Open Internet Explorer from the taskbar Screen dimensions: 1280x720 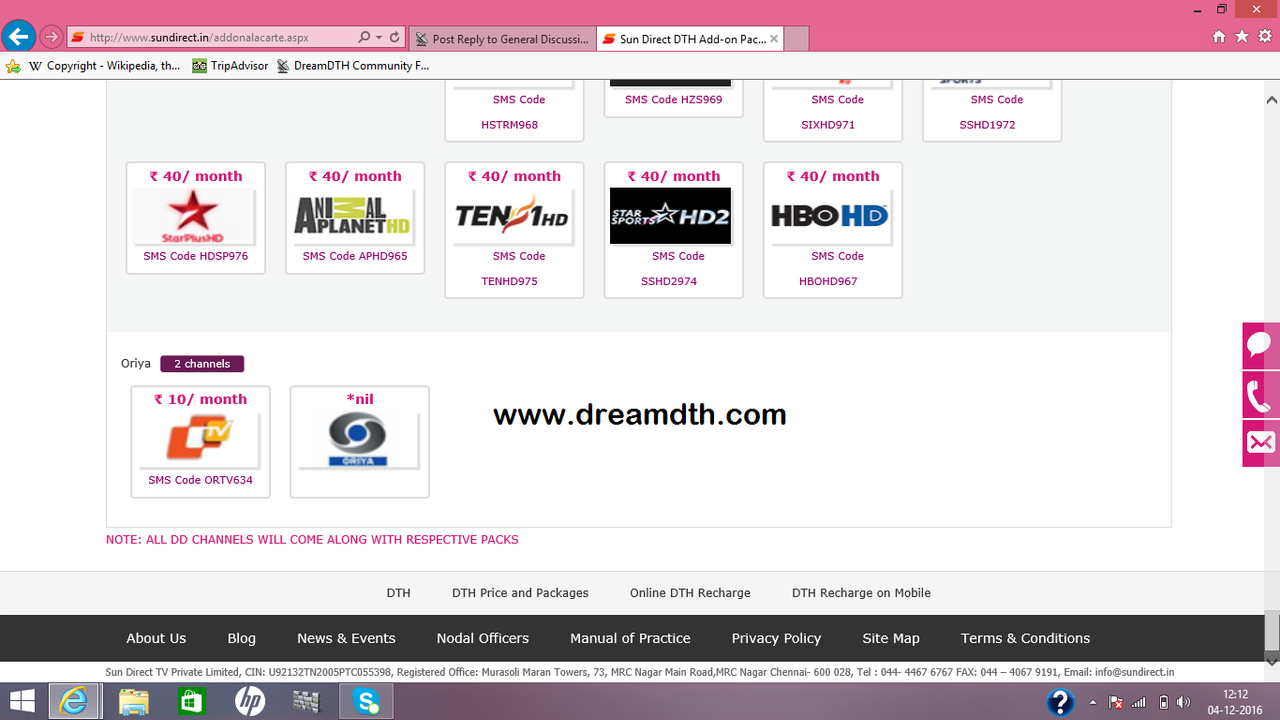coord(74,701)
